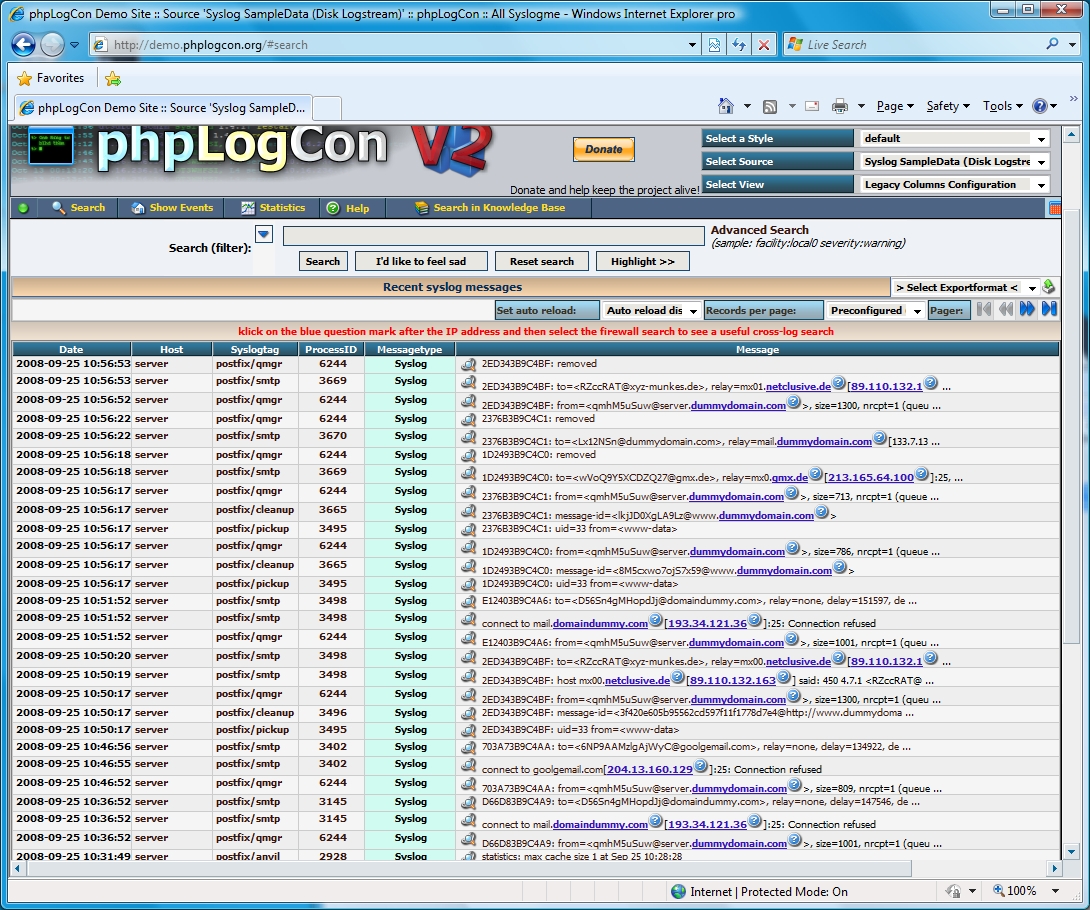Click the Home icon in command bar
Image resolution: width=1090 pixels, height=910 pixels.
click(x=726, y=106)
